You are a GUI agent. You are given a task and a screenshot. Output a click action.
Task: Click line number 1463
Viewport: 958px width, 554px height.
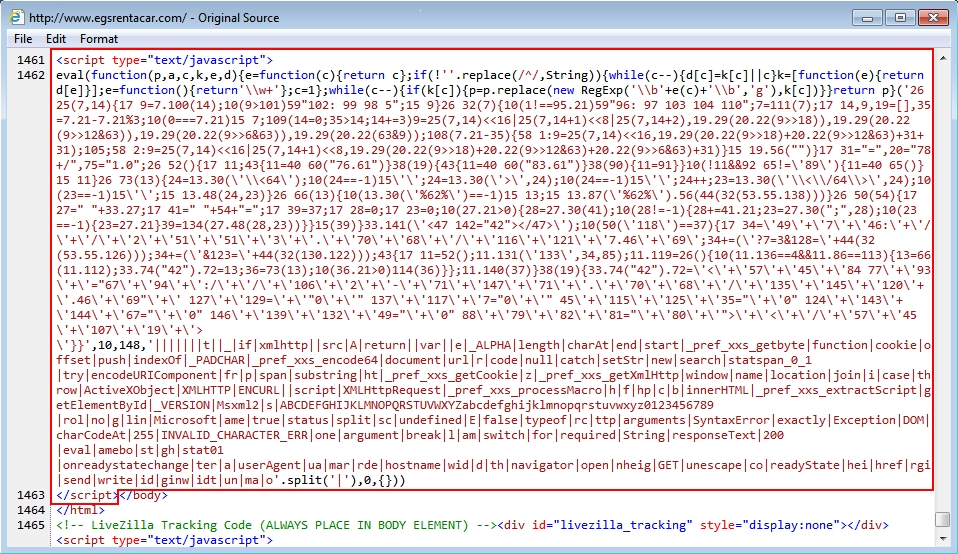[31, 495]
